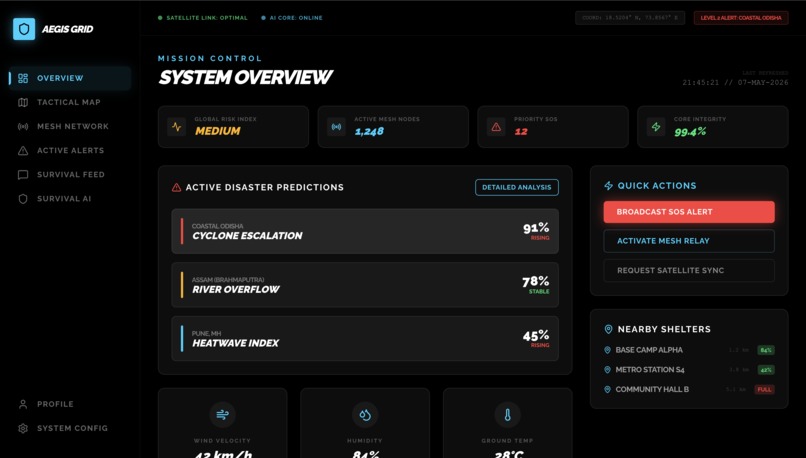Select the Cyclone Escalation prediction row
Viewport: 806px width, 458px height.
click(x=365, y=231)
